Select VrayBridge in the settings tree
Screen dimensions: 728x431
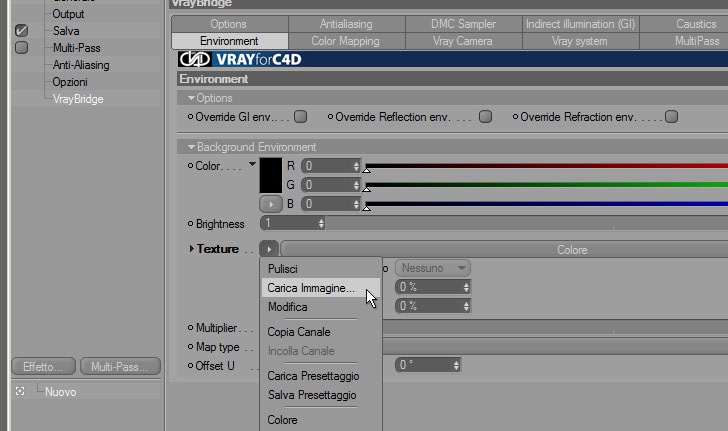[78, 99]
